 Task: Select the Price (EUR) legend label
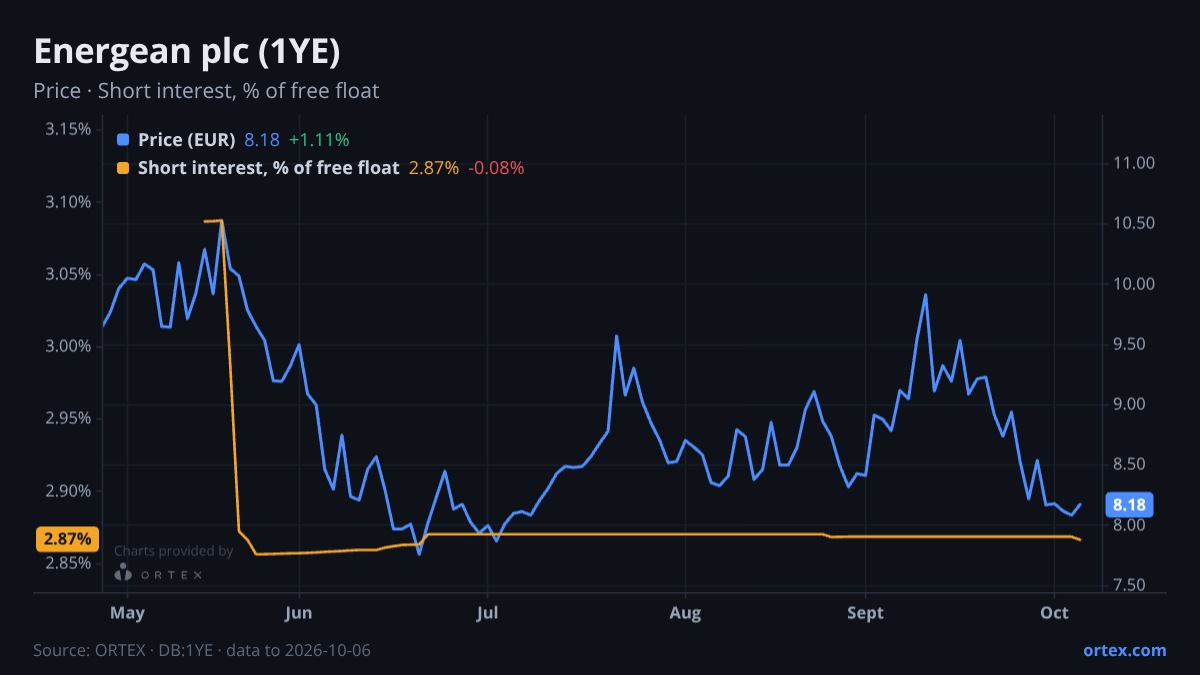(187, 140)
